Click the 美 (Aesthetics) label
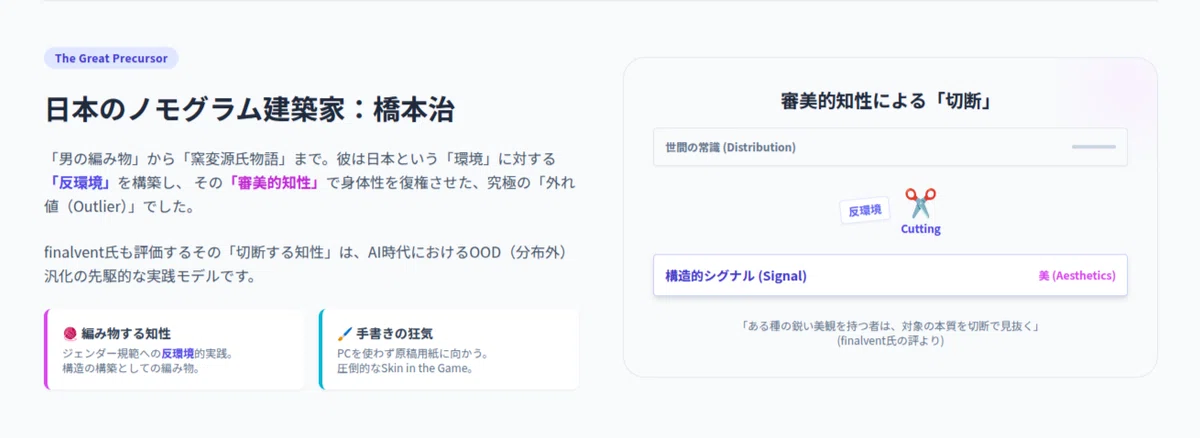 [1076, 275]
